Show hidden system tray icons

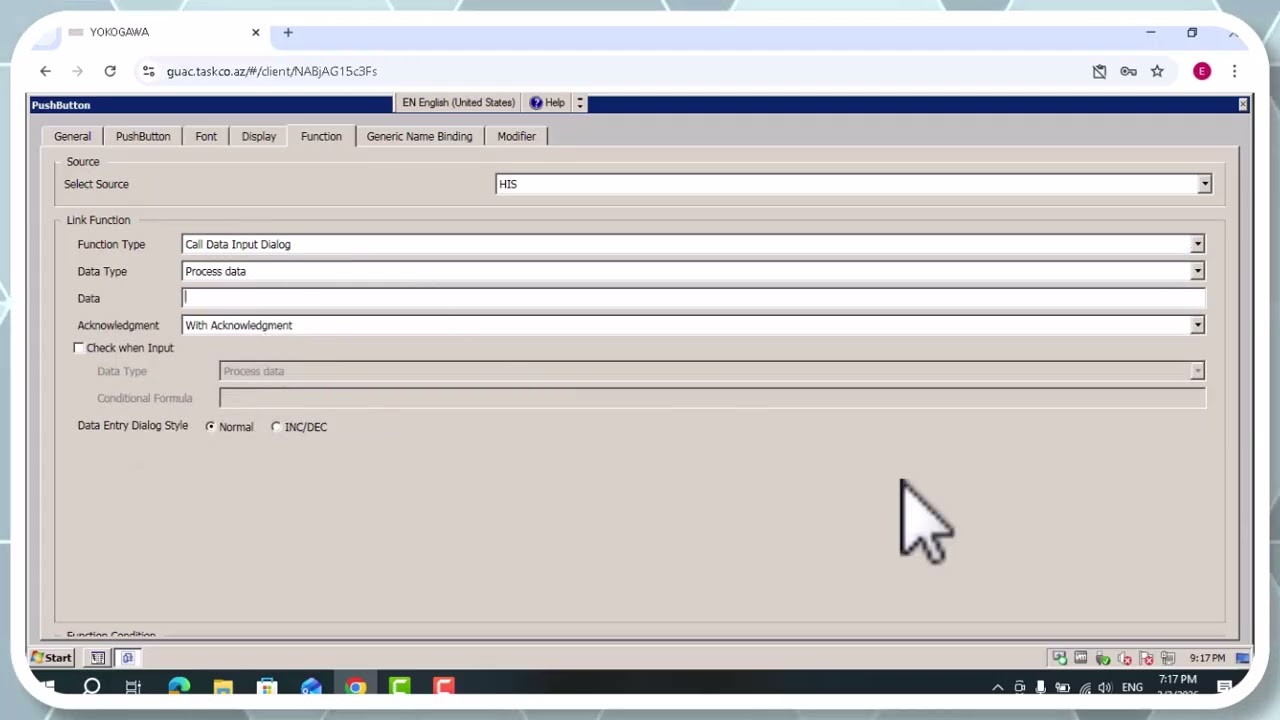[997, 687]
